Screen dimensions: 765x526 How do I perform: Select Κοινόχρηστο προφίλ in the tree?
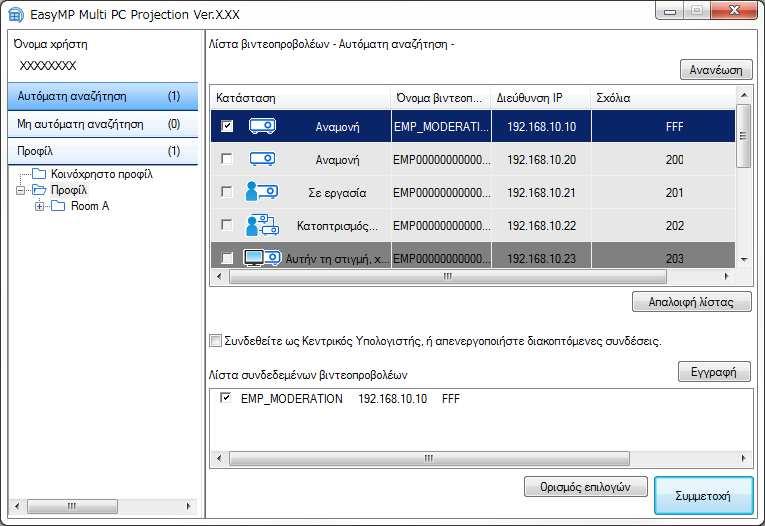pyautogui.click(x=101, y=174)
